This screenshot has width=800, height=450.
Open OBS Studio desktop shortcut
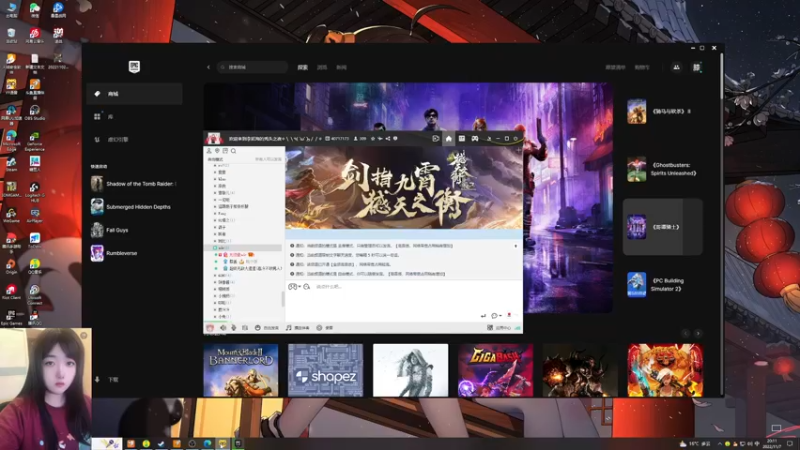(35, 113)
